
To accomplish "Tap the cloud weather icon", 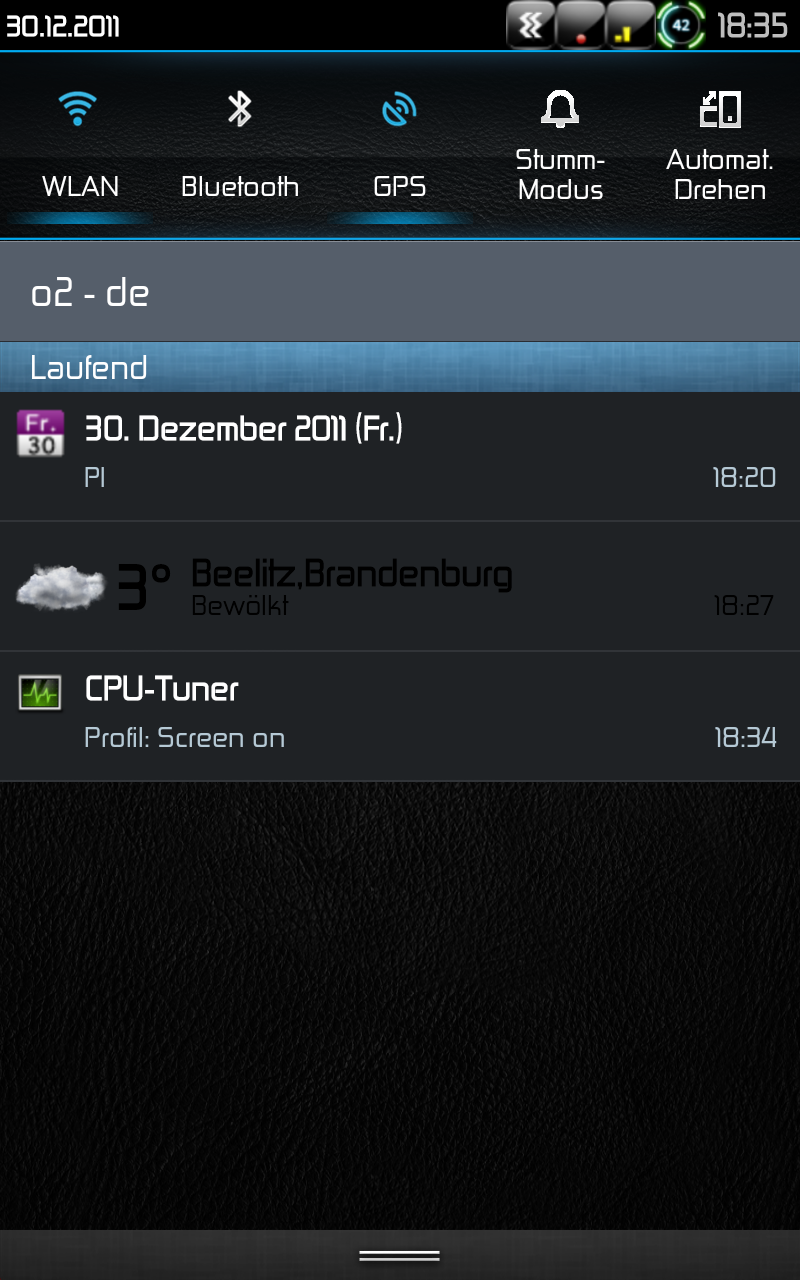I will [x=61, y=586].
